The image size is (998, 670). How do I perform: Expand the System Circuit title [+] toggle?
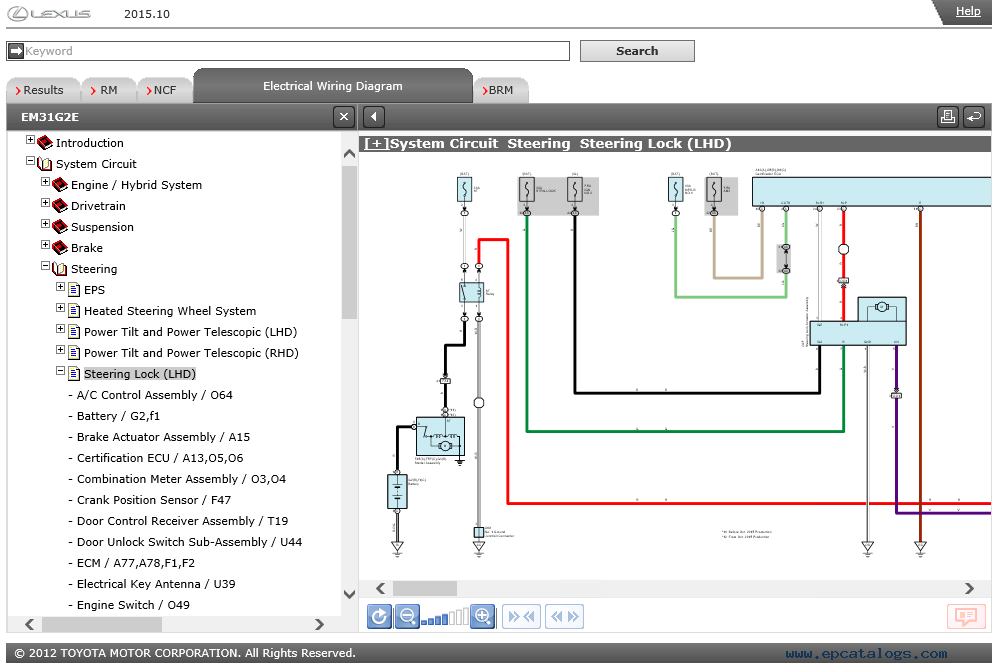[x=376, y=144]
